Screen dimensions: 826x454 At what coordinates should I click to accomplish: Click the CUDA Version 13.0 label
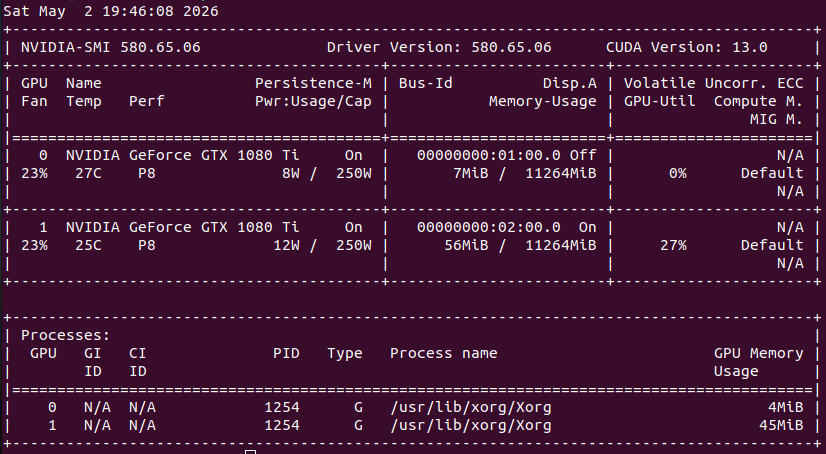pyautogui.click(x=686, y=47)
